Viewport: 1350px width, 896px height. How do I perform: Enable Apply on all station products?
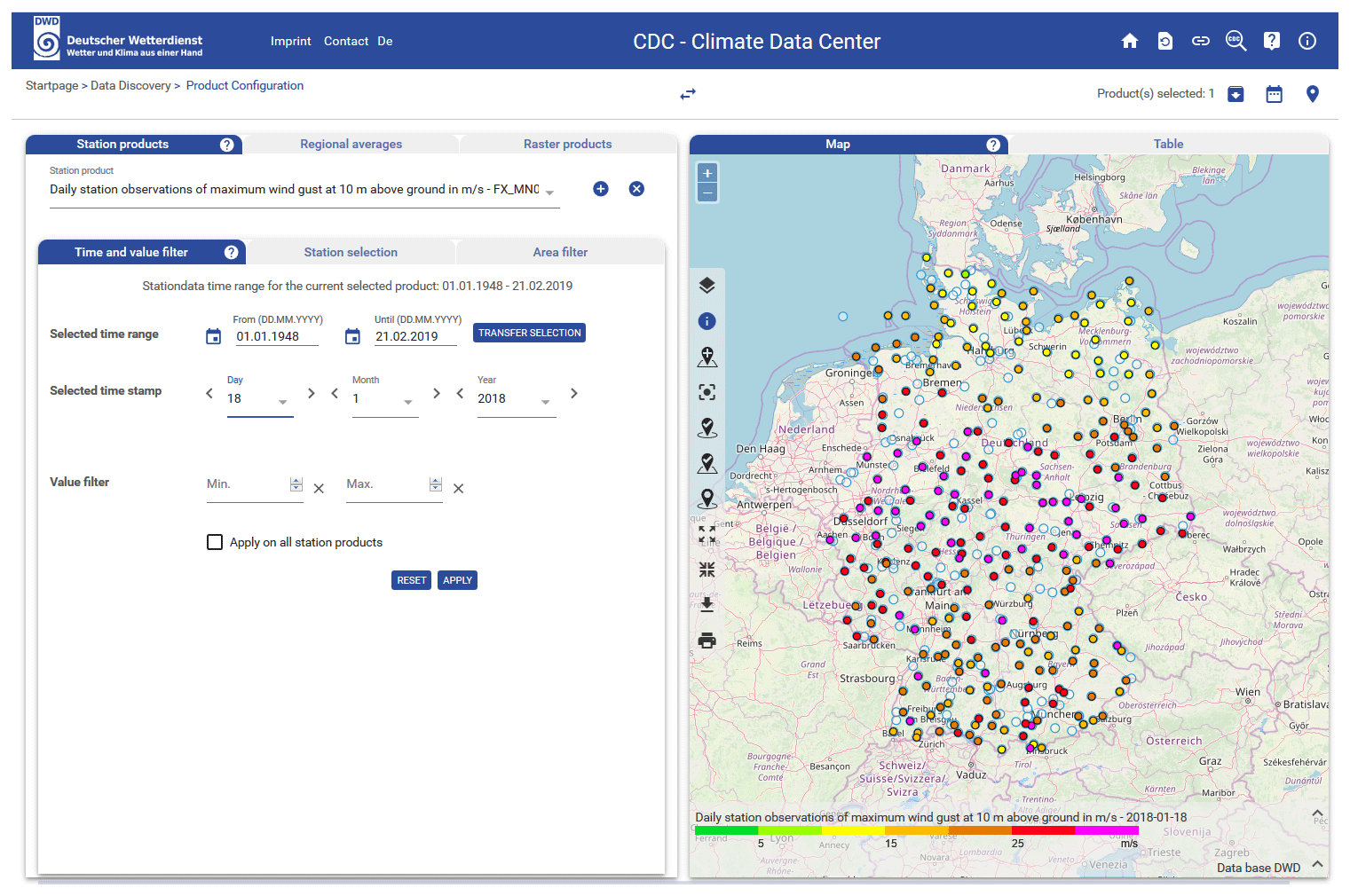(215, 542)
